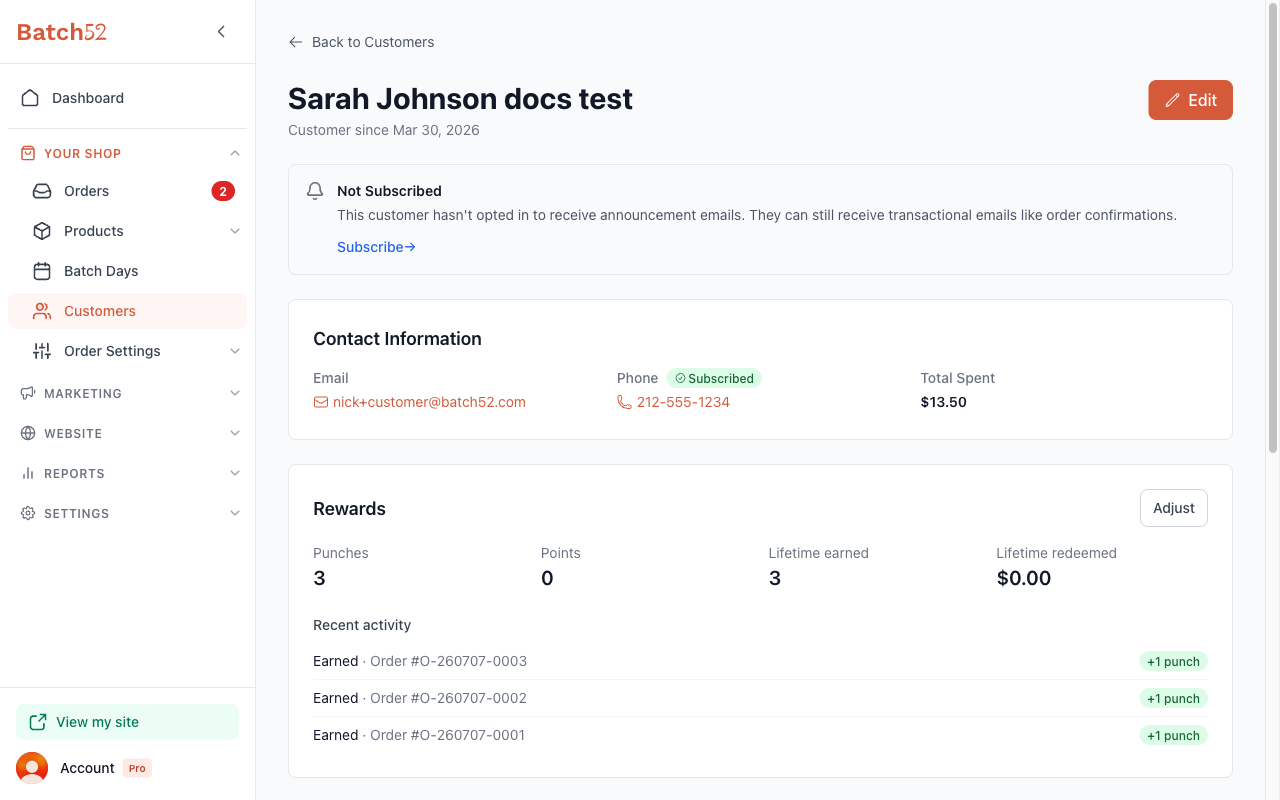Viewport: 1280px width, 800px height.
Task: Click the Orders inbox icon
Action: pyautogui.click(x=42, y=191)
